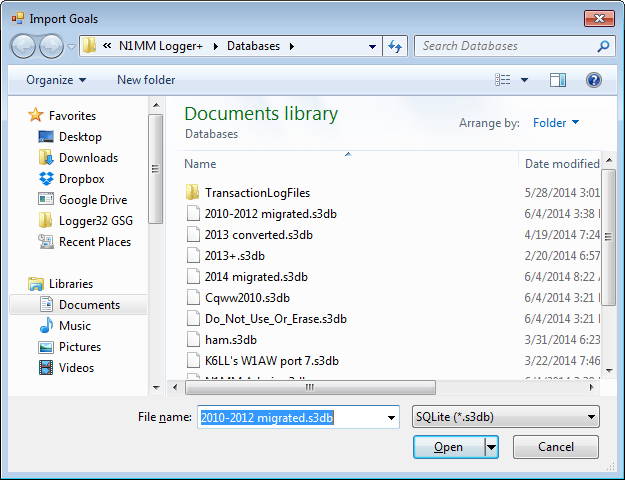The width and height of the screenshot is (625, 480).
Task: Open Dropbox in Favorites
Action: click(82, 179)
